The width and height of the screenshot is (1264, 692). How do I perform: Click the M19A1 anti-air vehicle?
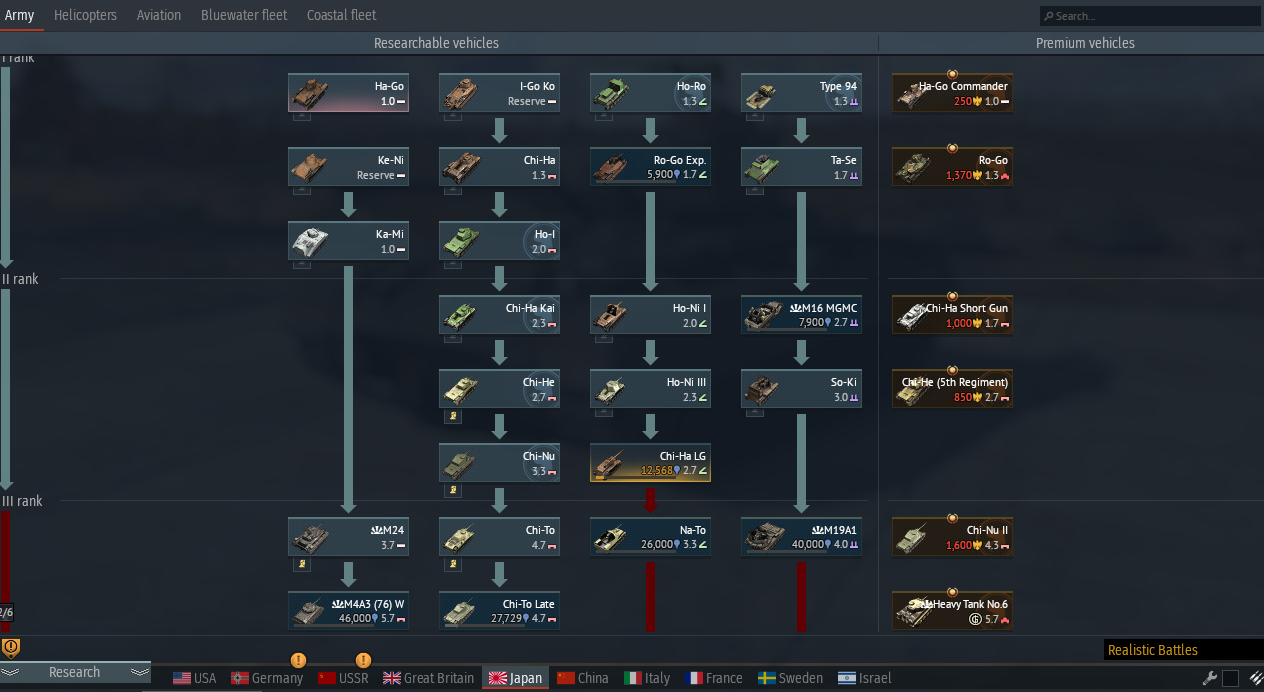tap(801, 537)
